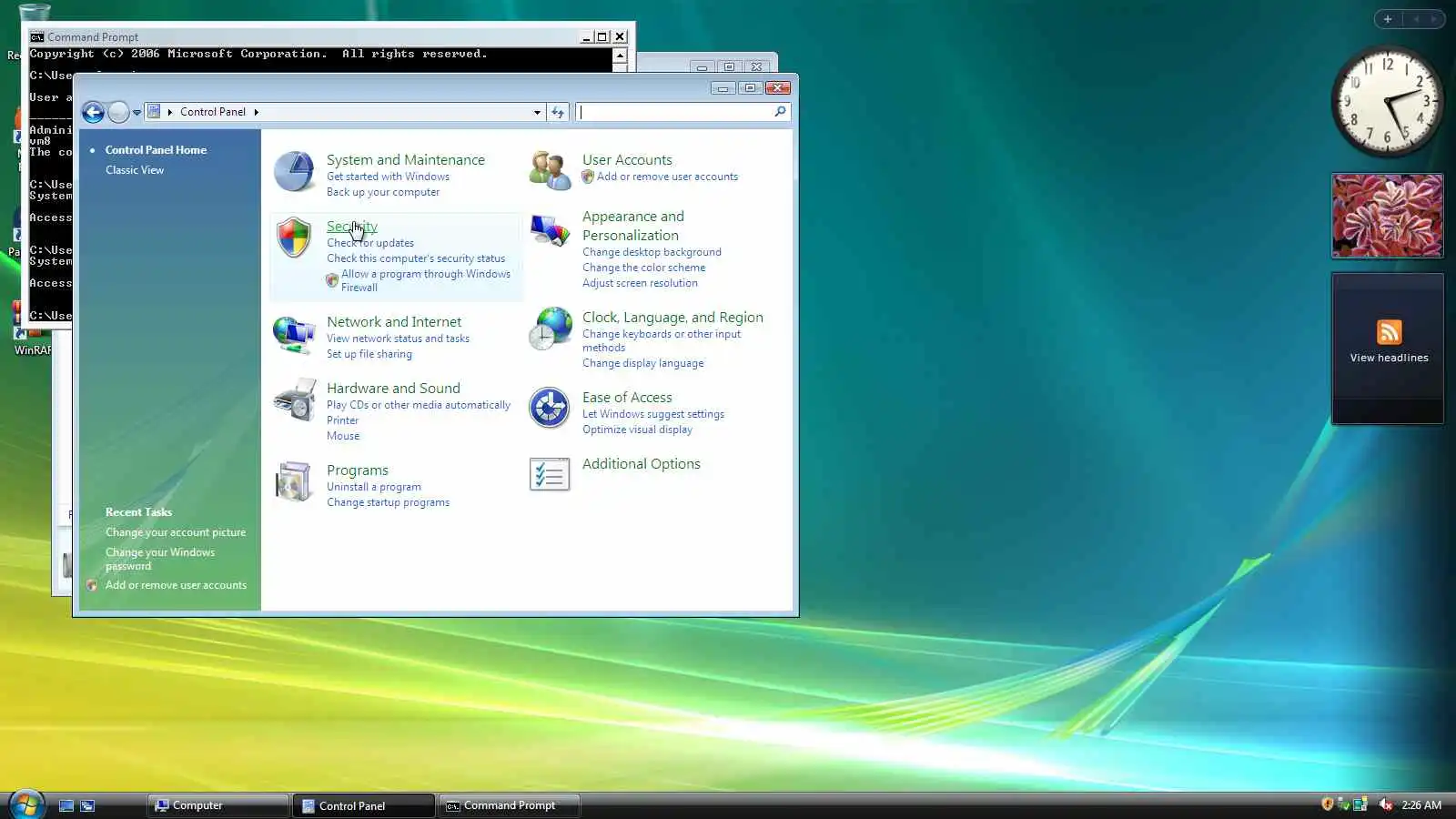Screen dimensions: 1456x819
Task: Select Control Panel Home in the left pane
Action: tap(156, 150)
